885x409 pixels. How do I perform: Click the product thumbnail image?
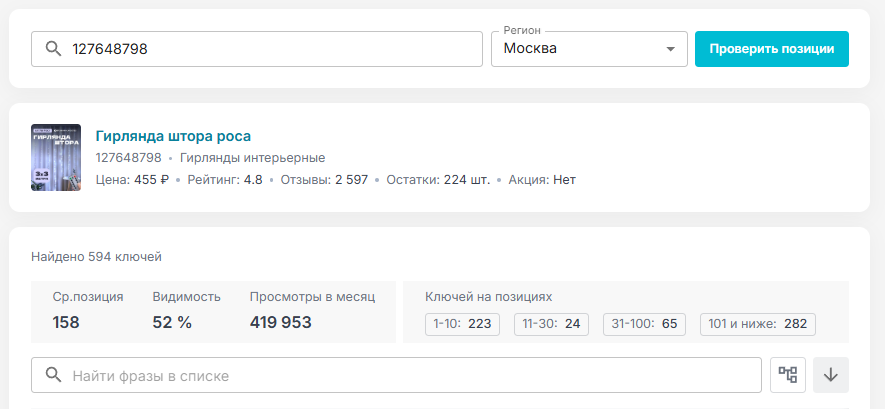point(56,157)
